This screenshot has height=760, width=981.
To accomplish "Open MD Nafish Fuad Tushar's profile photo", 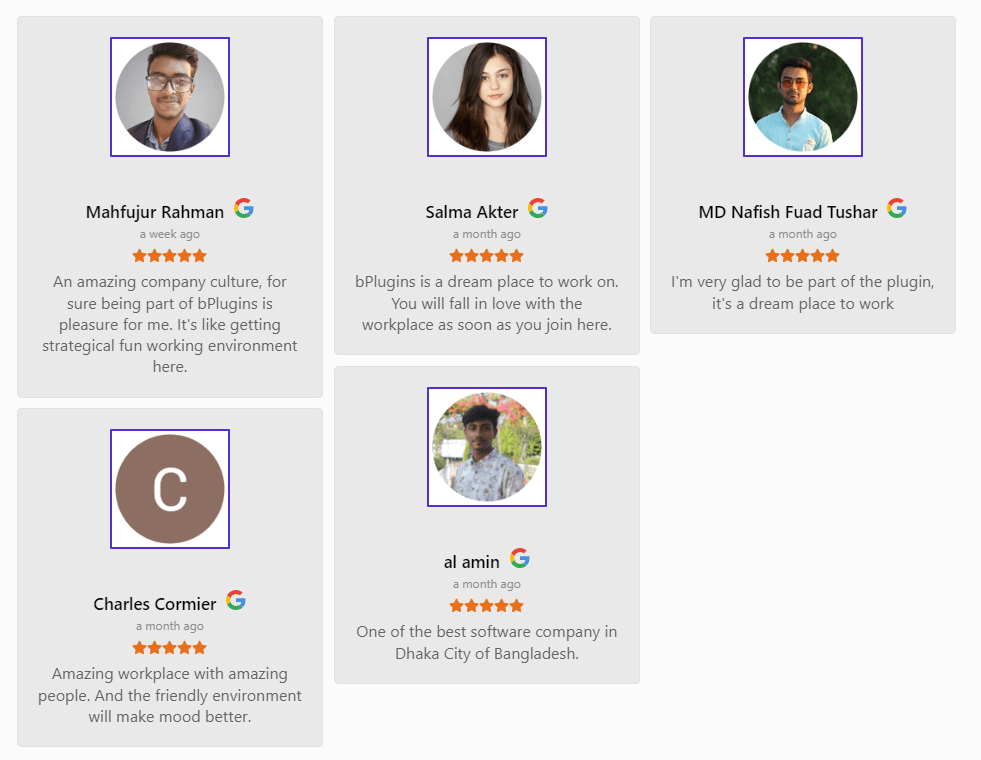I will pos(803,97).
